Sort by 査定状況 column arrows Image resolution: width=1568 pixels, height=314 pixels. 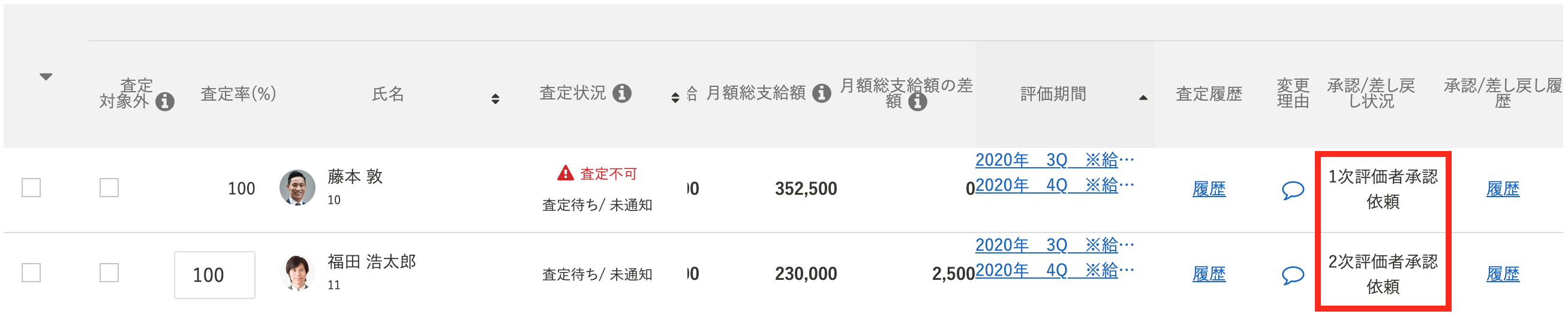click(674, 98)
